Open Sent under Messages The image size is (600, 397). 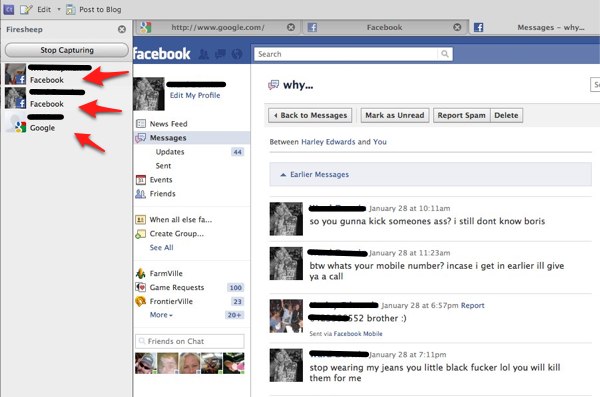(x=163, y=166)
